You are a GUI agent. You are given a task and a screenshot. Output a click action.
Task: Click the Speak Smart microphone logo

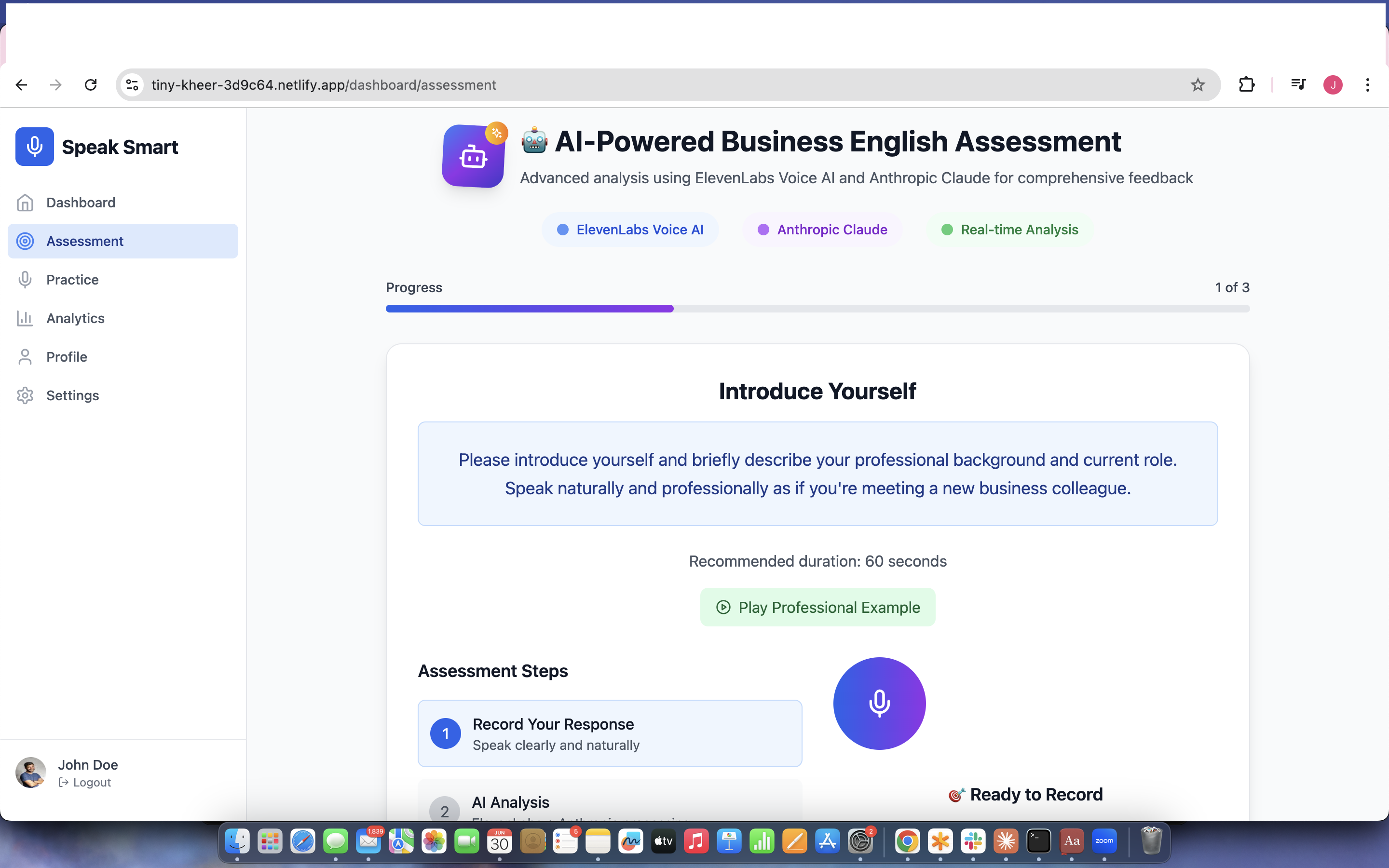pyautogui.click(x=34, y=147)
